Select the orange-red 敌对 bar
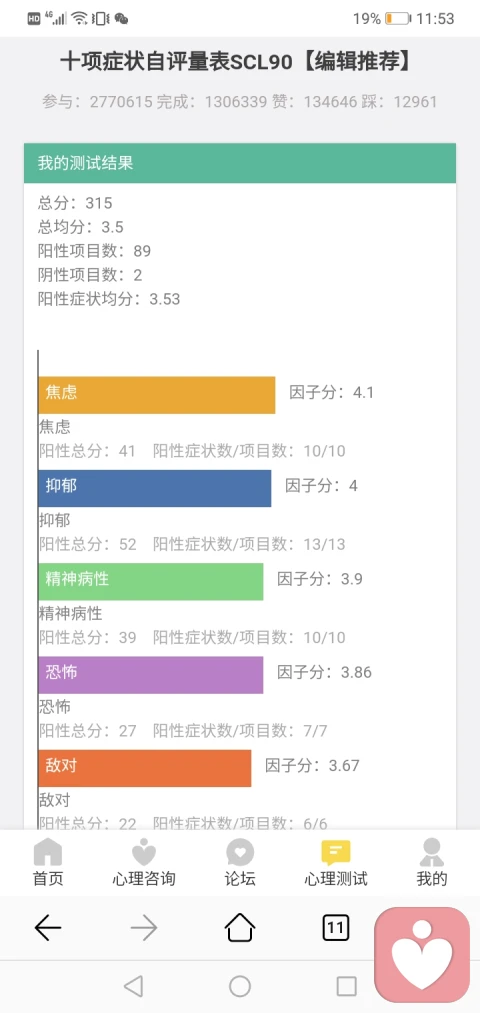 [x=145, y=768]
